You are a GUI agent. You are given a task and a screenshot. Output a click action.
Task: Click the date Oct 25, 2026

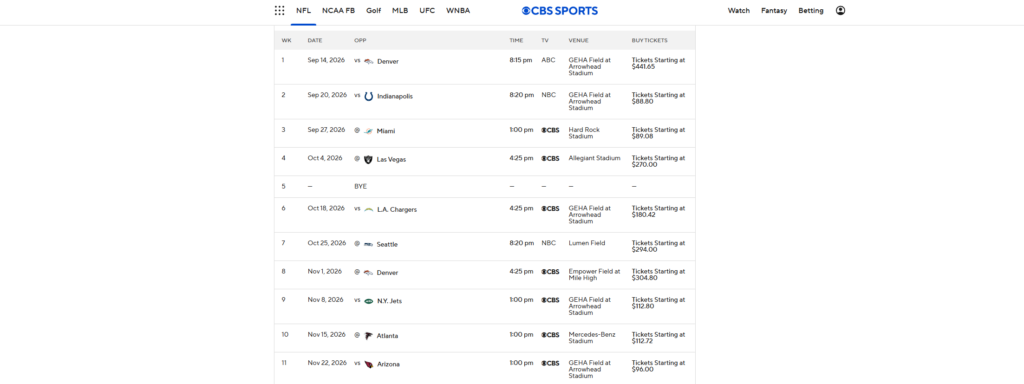click(327, 243)
